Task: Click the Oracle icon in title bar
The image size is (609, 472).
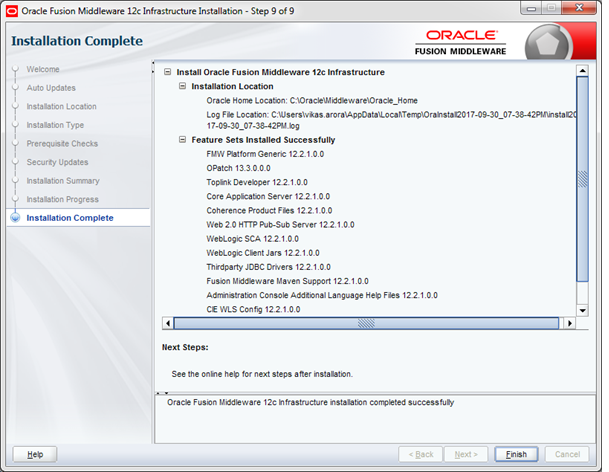Action: [x=12, y=11]
